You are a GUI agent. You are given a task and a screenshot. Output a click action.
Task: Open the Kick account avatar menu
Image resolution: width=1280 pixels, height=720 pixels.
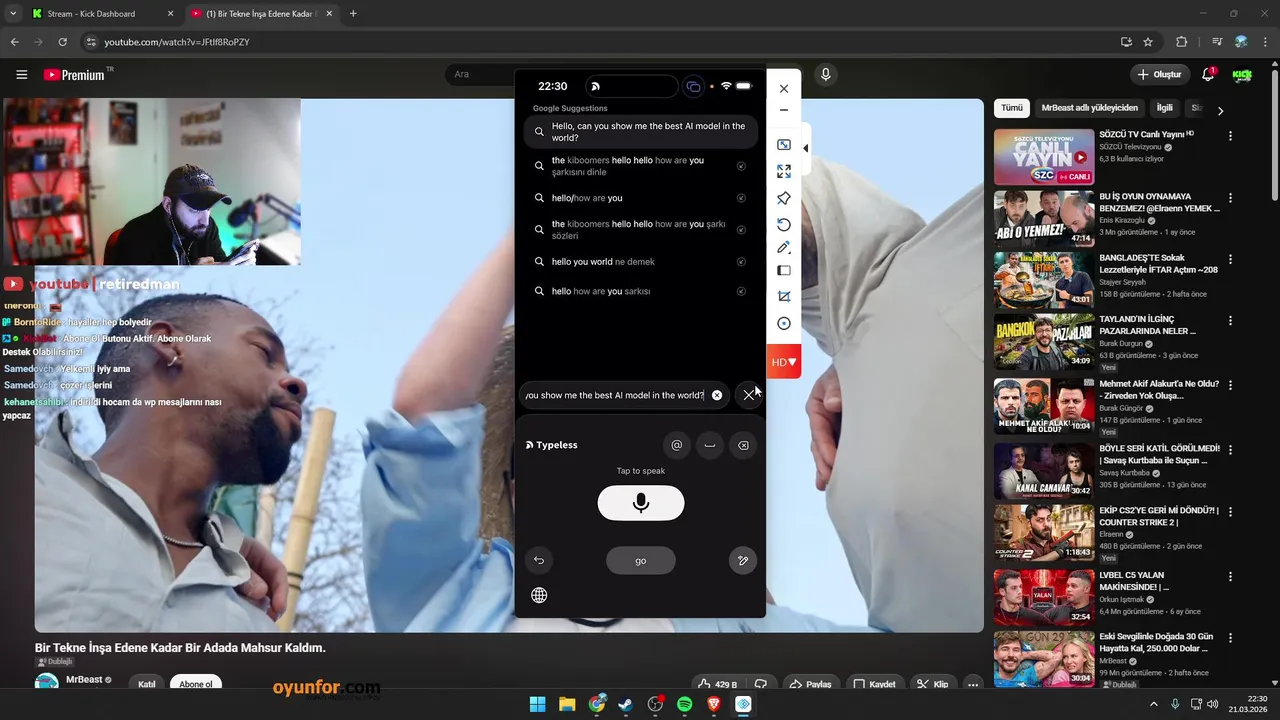pos(1242,74)
